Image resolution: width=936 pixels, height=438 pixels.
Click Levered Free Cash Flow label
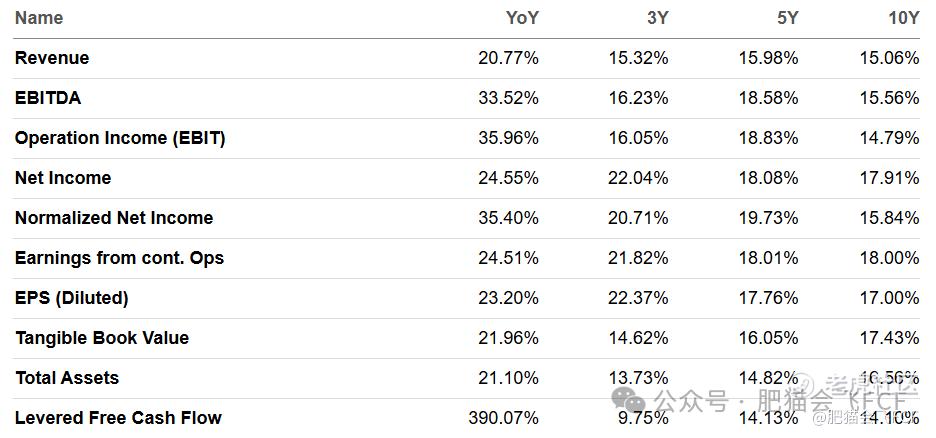tap(118, 418)
